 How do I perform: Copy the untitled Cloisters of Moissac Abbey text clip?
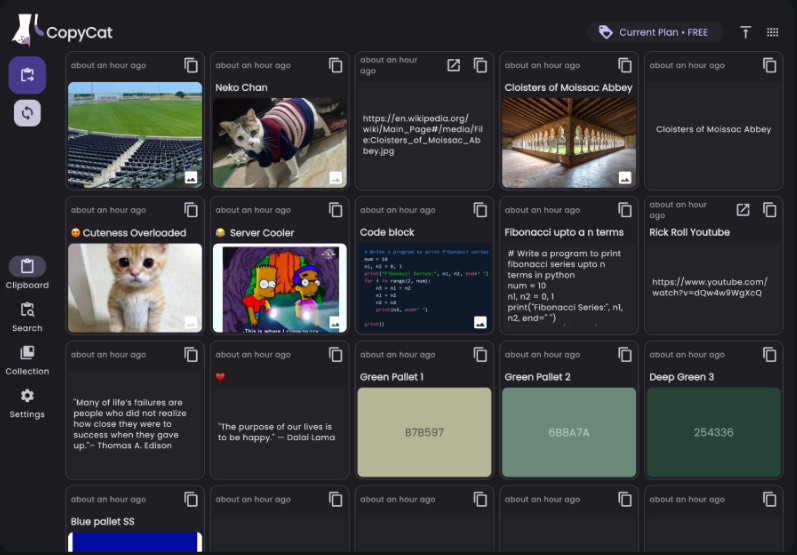click(x=770, y=66)
